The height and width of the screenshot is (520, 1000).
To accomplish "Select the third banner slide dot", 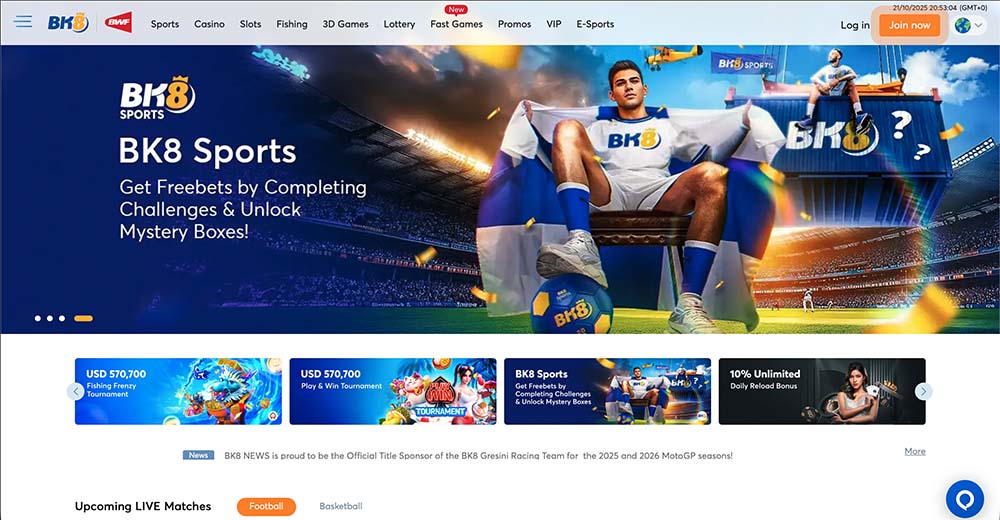I will (62, 318).
